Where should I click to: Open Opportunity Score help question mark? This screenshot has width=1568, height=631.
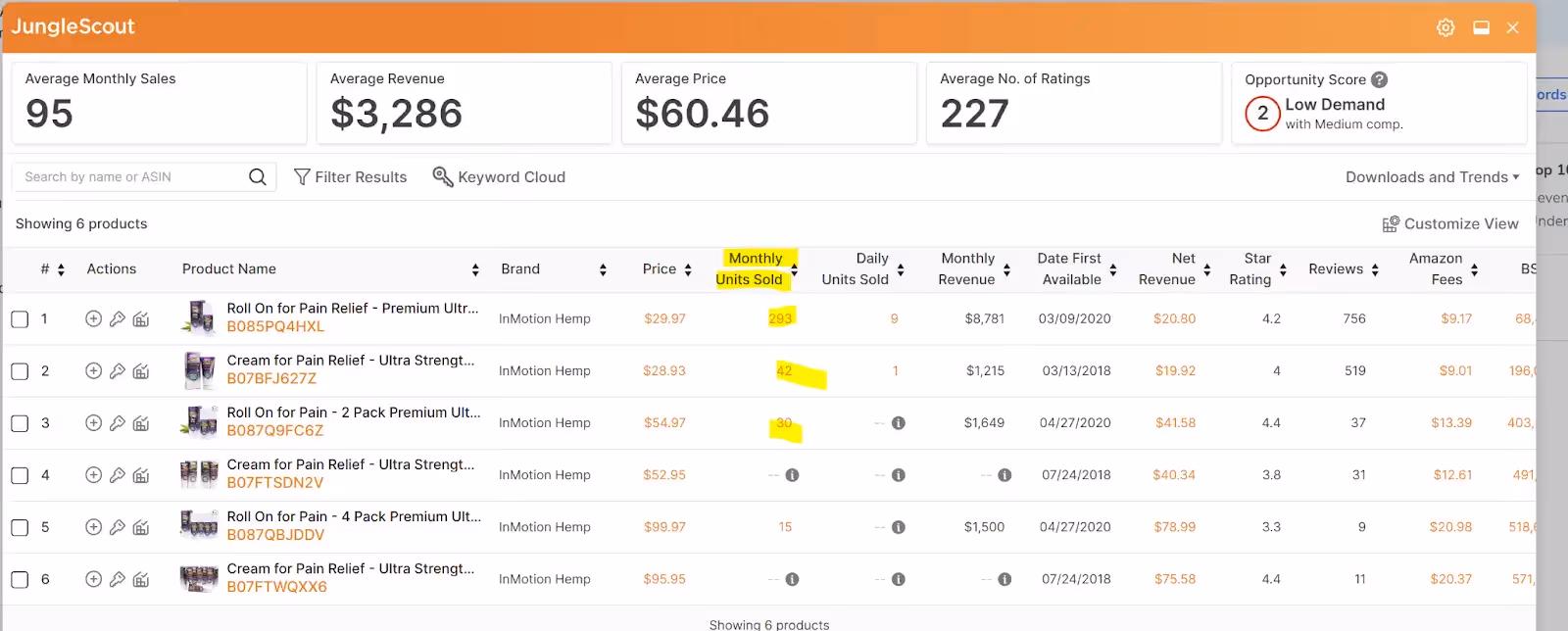(x=1379, y=79)
